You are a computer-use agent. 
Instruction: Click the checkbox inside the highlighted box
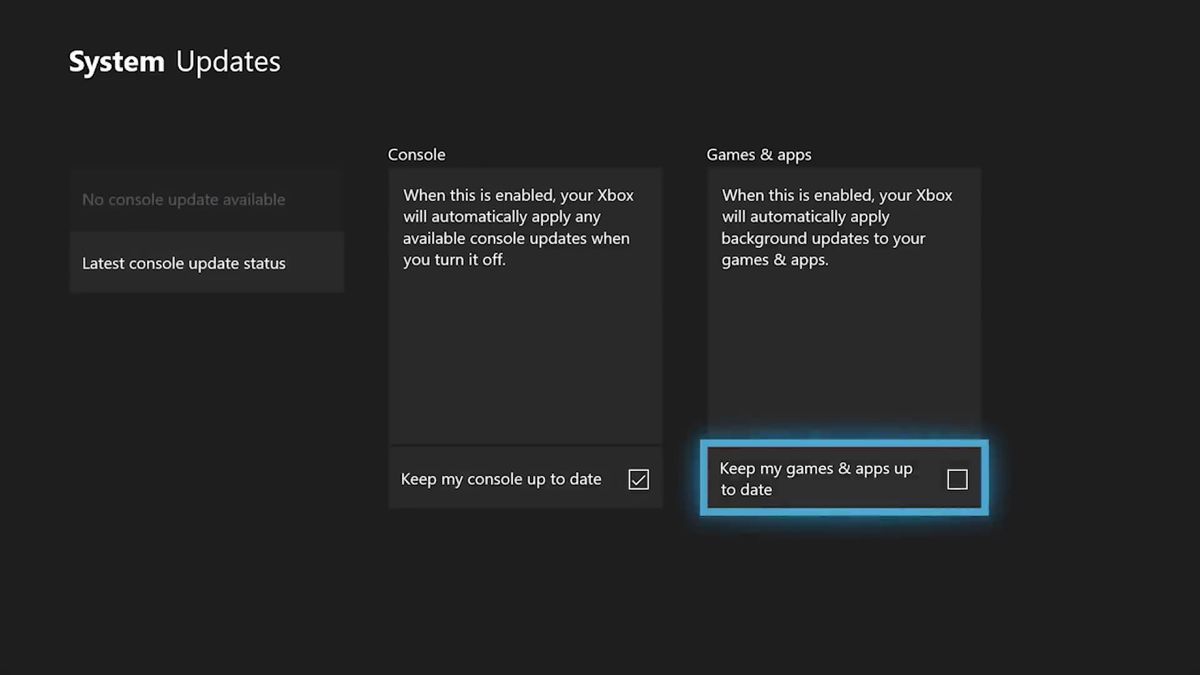956,479
